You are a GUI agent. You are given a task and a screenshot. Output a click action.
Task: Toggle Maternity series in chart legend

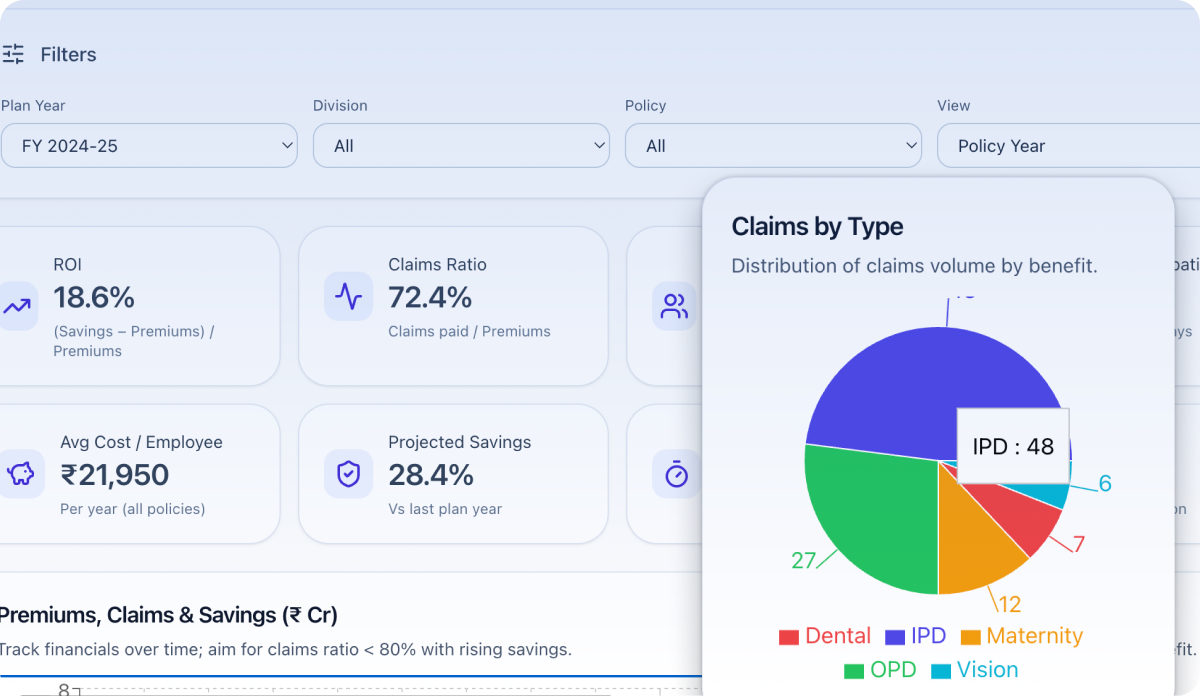[1021, 636]
